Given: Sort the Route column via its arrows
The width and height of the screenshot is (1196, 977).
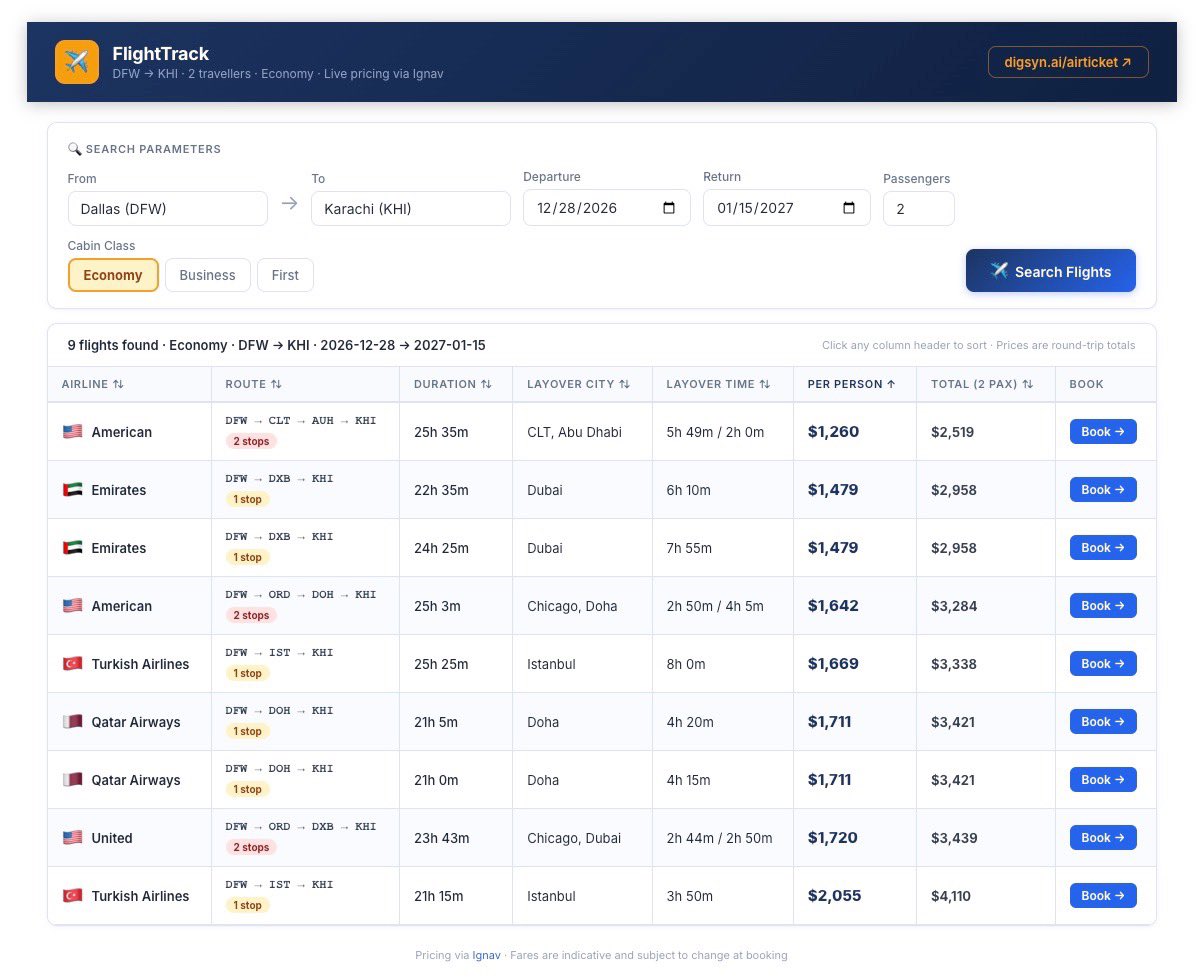Looking at the screenshot, I should (x=276, y=384).
